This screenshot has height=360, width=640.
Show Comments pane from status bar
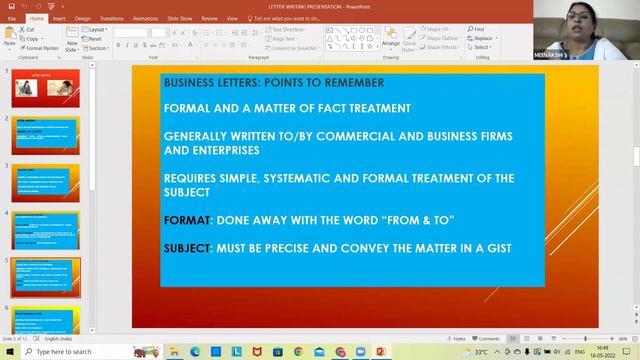tap(486, 339)
